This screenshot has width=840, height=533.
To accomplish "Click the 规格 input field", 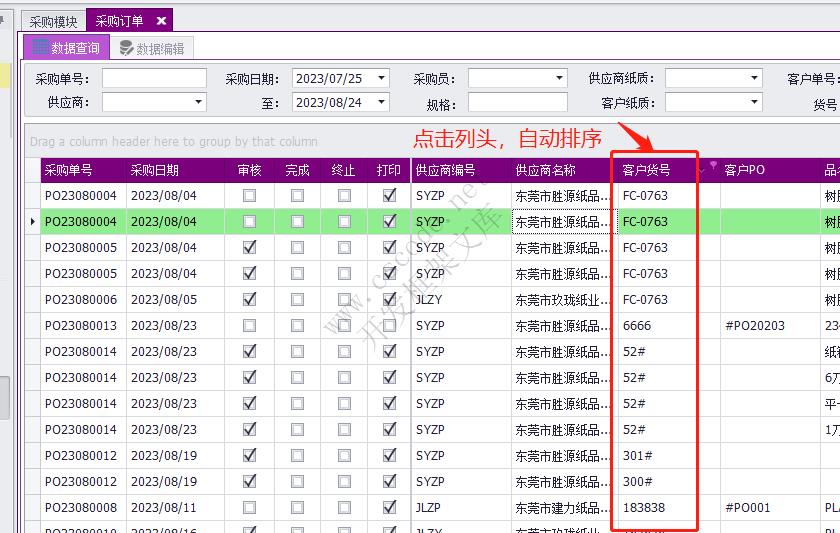I will click(518, 102).
